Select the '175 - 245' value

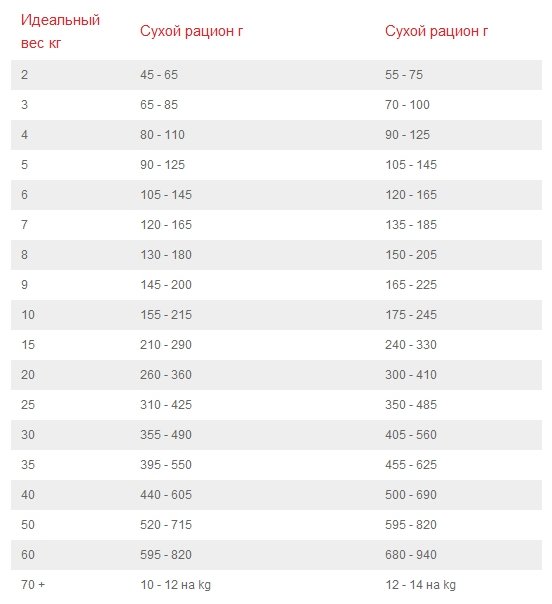411,315
